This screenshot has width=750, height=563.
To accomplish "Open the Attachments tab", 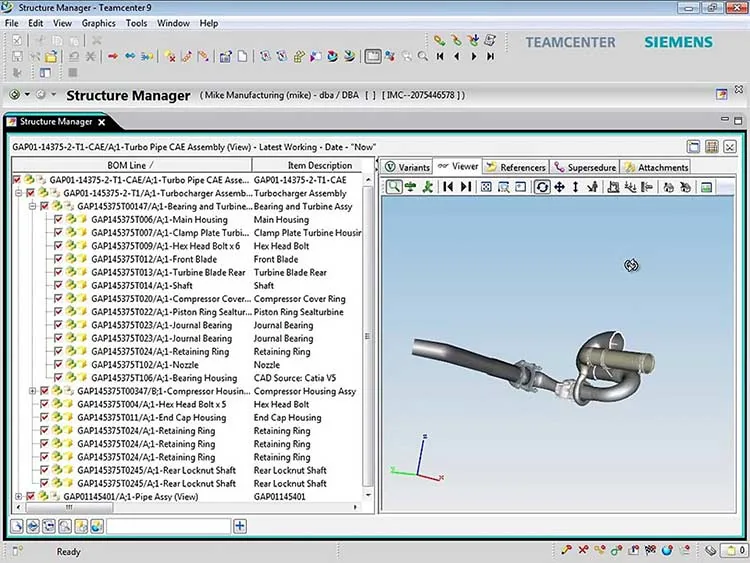I will click(656, 167).
